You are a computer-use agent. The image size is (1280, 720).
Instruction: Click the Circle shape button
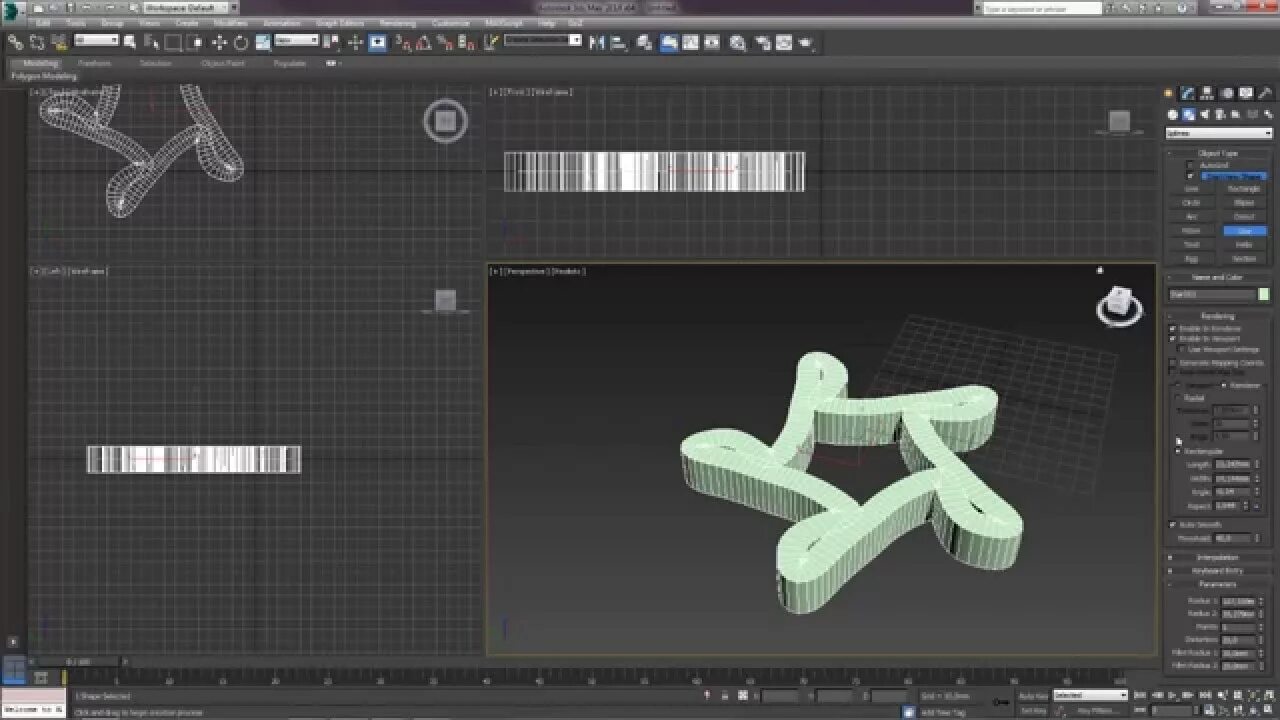pyautogui.click(x=1191, y=202)
